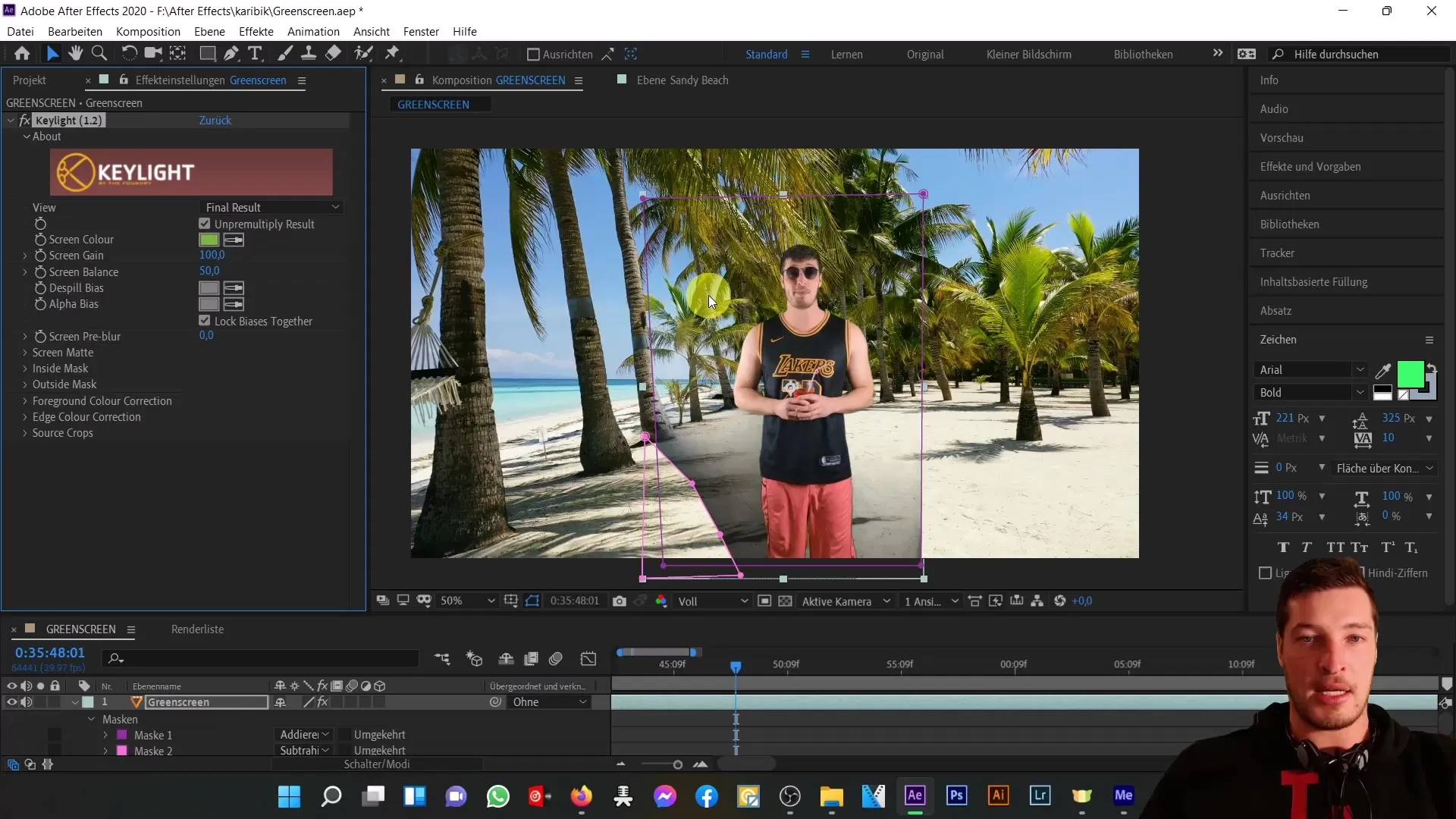Click the green Screen Colour swatch
The height and width of the screenshot is (819, 1456).
(x=209, y=239)
